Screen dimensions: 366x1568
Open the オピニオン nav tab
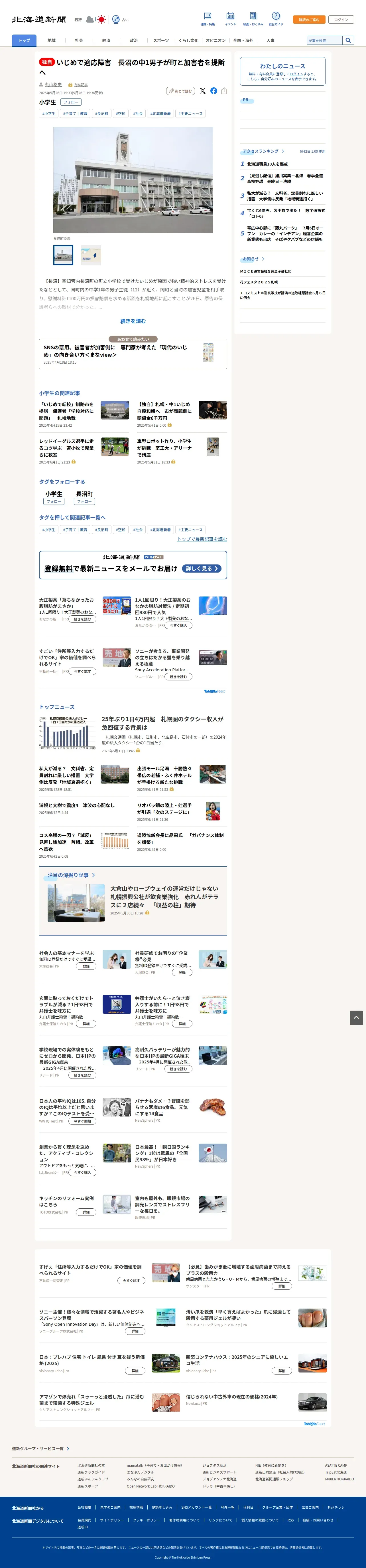pos(216,40)
